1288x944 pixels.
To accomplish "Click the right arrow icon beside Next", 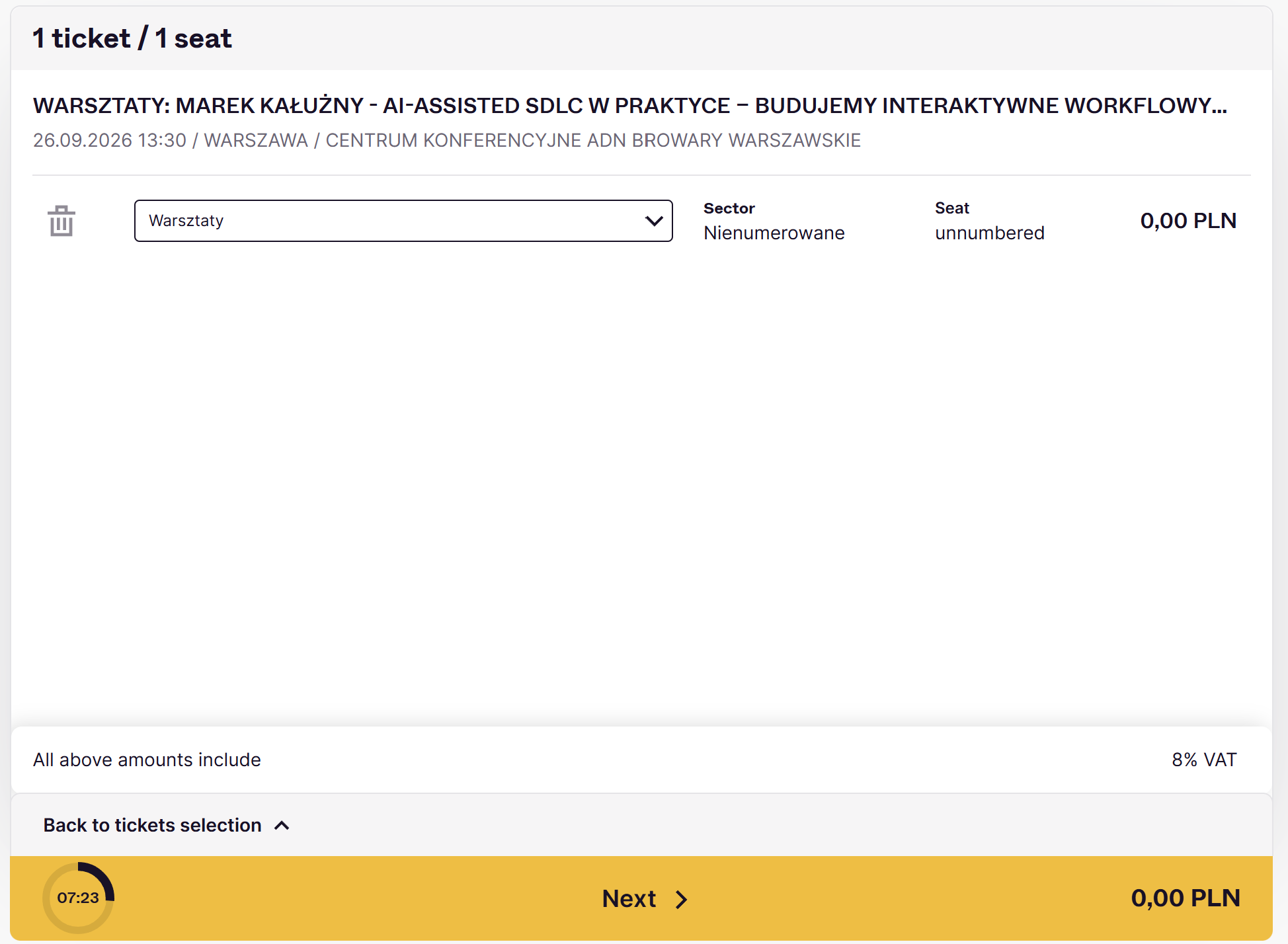I will 682,900.
